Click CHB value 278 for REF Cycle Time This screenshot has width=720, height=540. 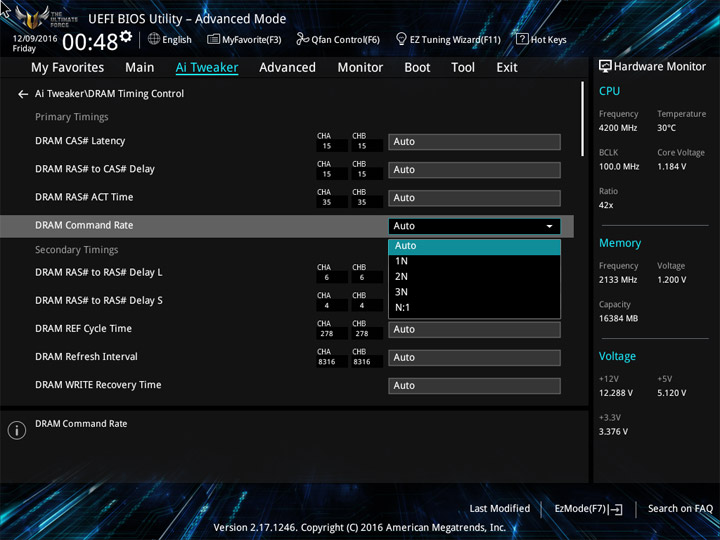tap(362, 334)
